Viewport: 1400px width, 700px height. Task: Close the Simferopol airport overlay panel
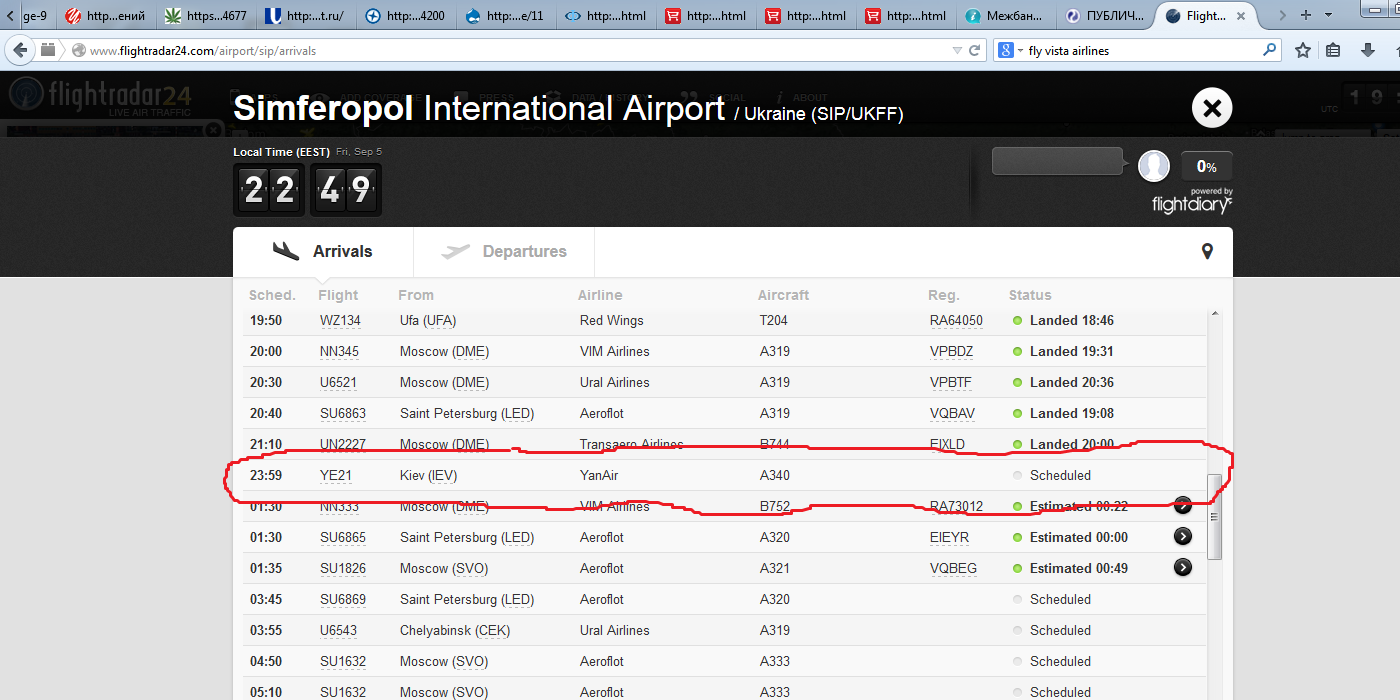point(1212,108)
